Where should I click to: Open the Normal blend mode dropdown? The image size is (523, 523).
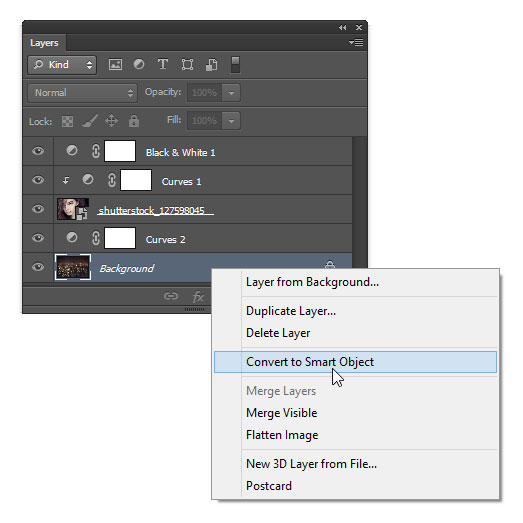(x=82, y=93)
